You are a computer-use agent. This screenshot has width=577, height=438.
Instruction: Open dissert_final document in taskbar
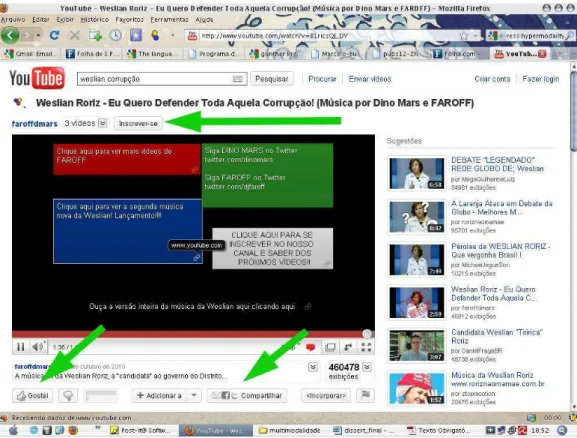tap(364, 430)
